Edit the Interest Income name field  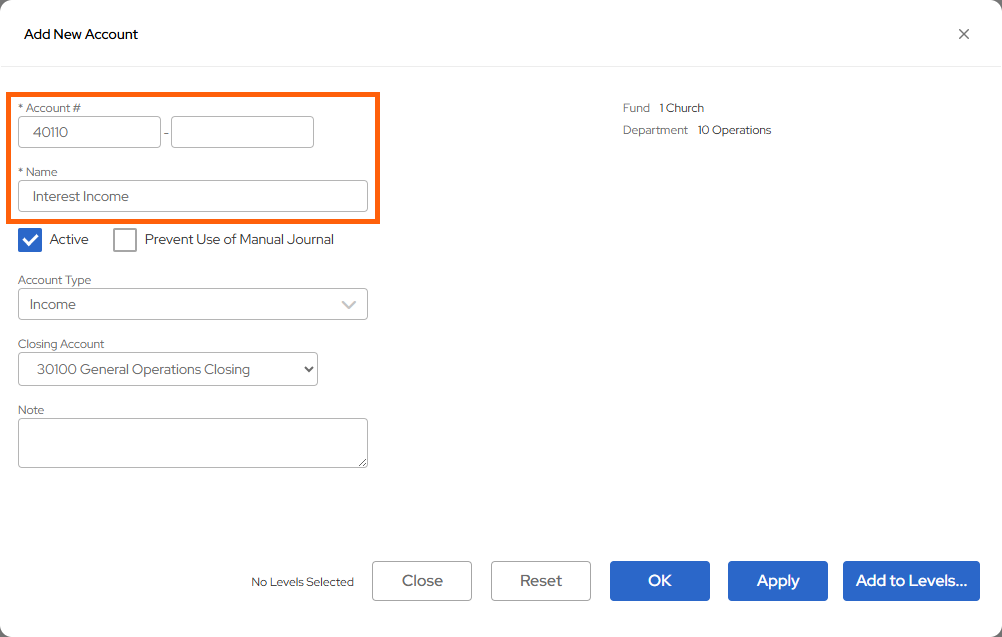click(x=192, y=196)
